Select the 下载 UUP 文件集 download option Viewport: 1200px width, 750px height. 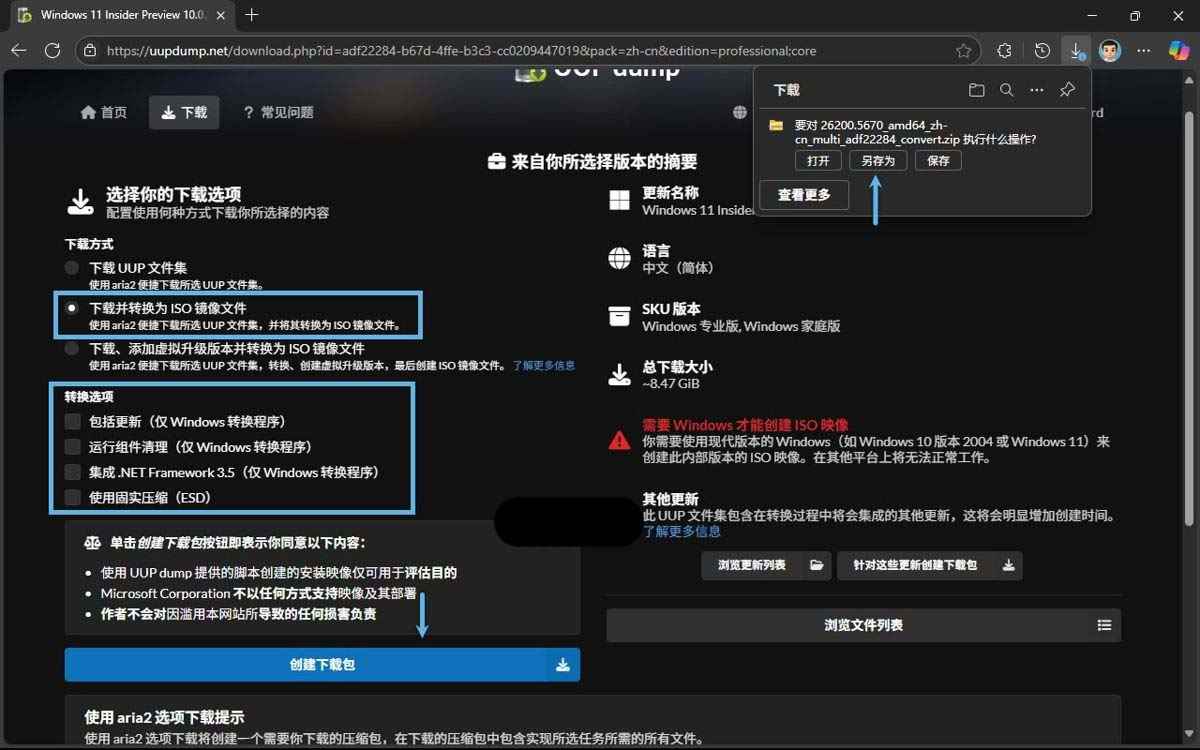click(71, 267)
